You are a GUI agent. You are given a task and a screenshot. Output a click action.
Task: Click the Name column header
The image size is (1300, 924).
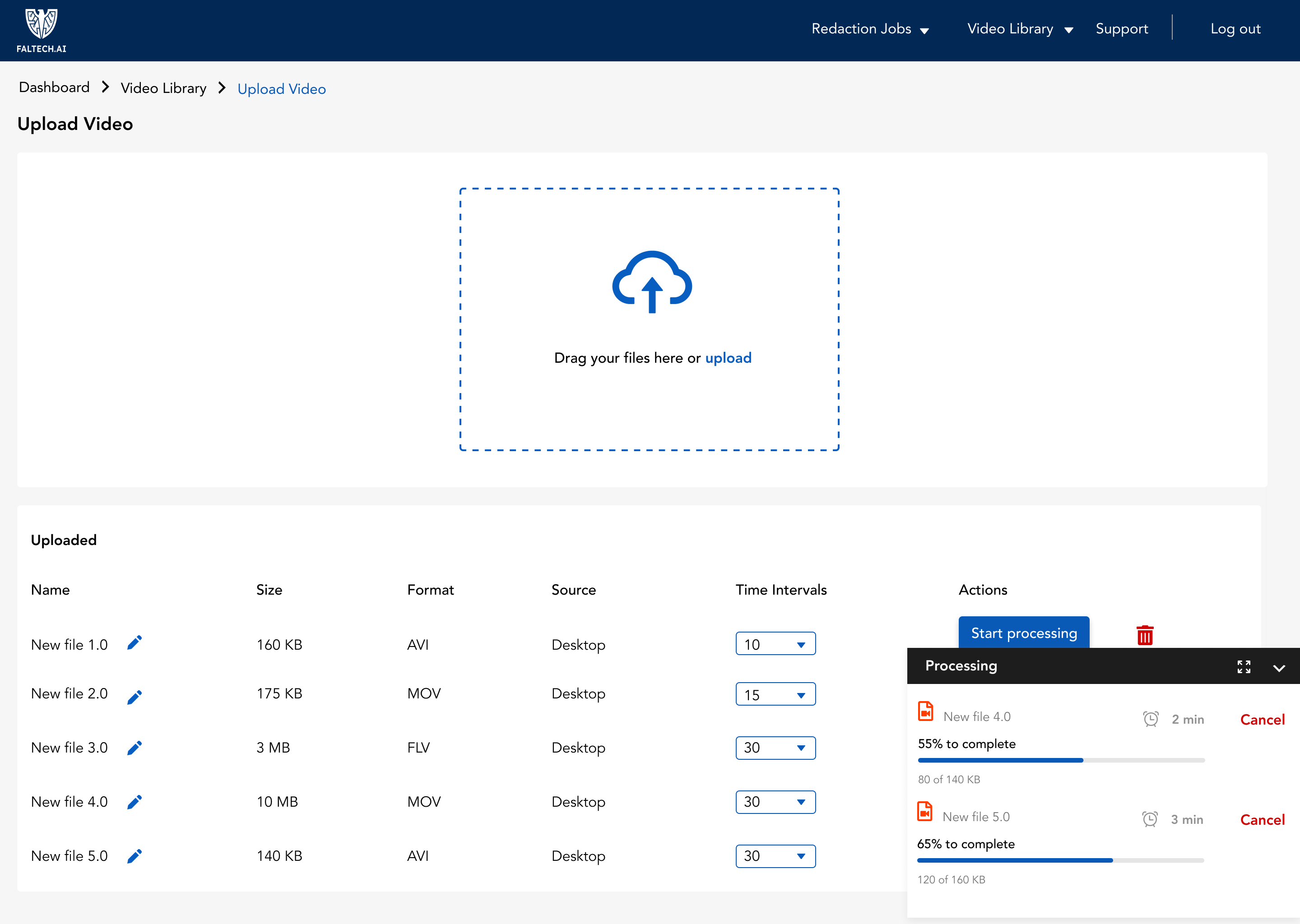tap(50, 589)
